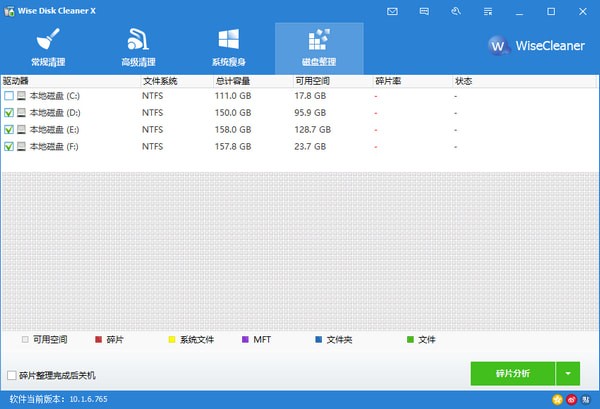Open the 高级清理 (Advanced Cleaner) vacuum icon
The height and width of the screenshot is (409, 600).
(138, 42)
